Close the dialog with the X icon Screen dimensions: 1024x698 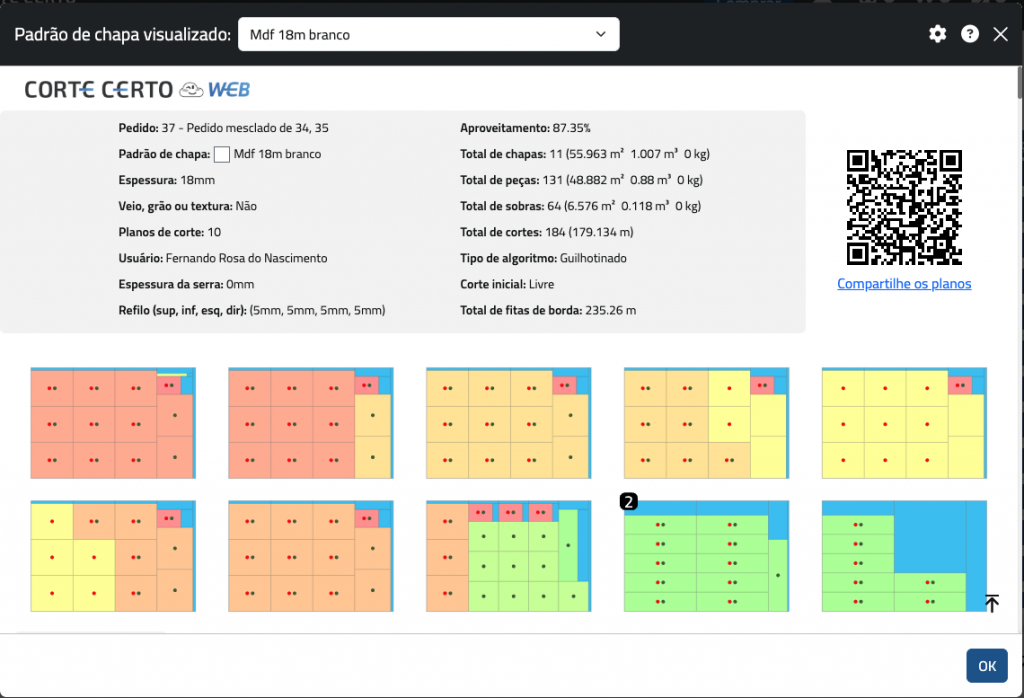click(x=1001, y=34)
